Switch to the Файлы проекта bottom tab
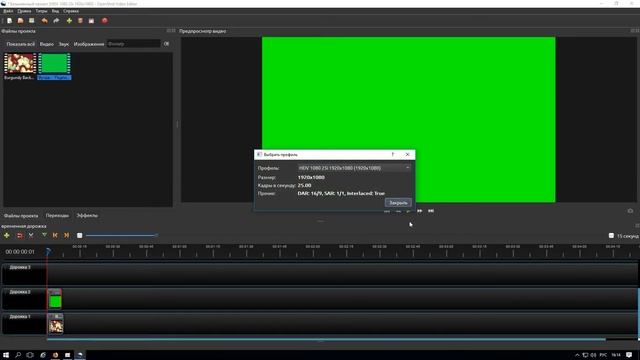The width and height of the screenshot is (640, 360). pyautogui.click(x=21, y=216)
